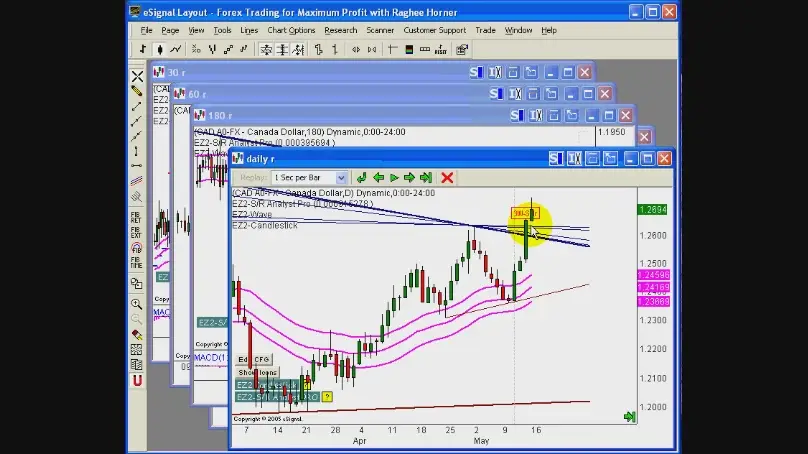808x454 pixels.
Task: Open the Trade menu
Action: click(x=485, y=30)
